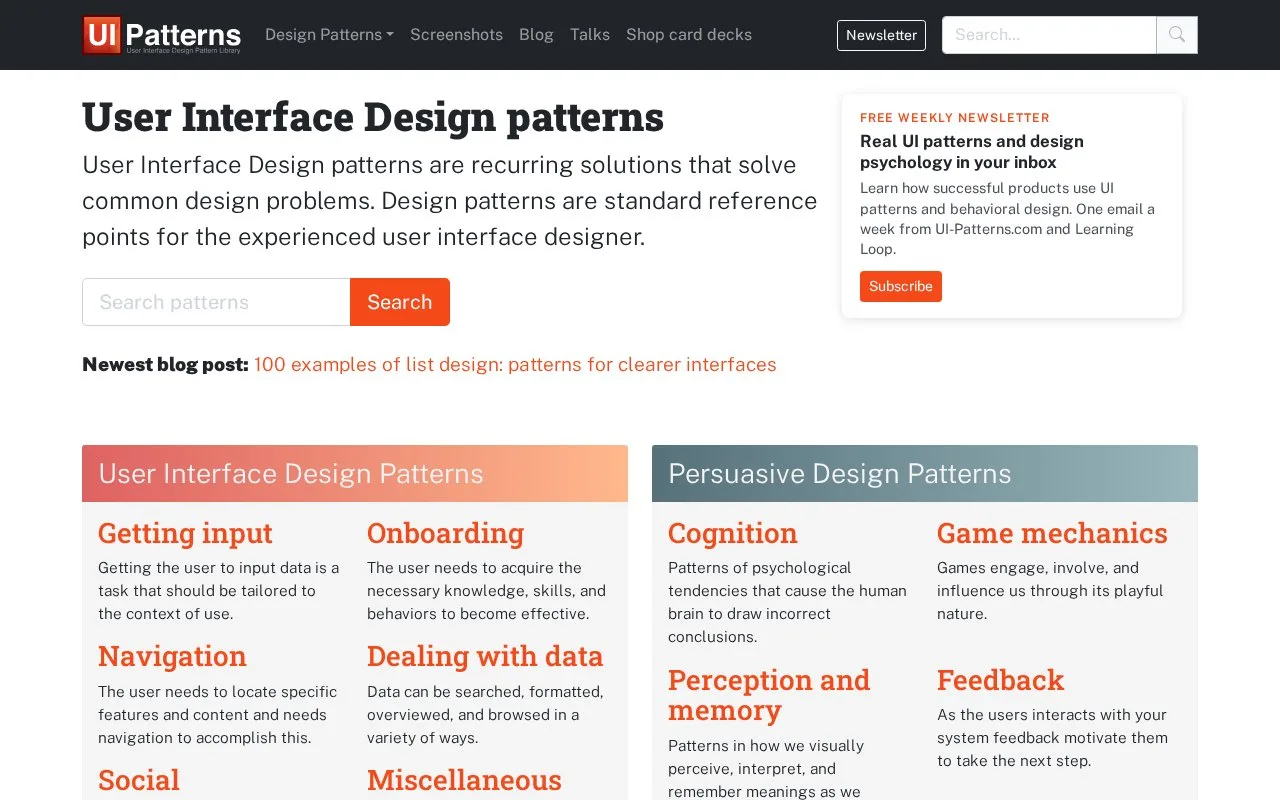Open the Game mechanics category
Viewport: 1280px width, 800px height.
pos(1052,533)
